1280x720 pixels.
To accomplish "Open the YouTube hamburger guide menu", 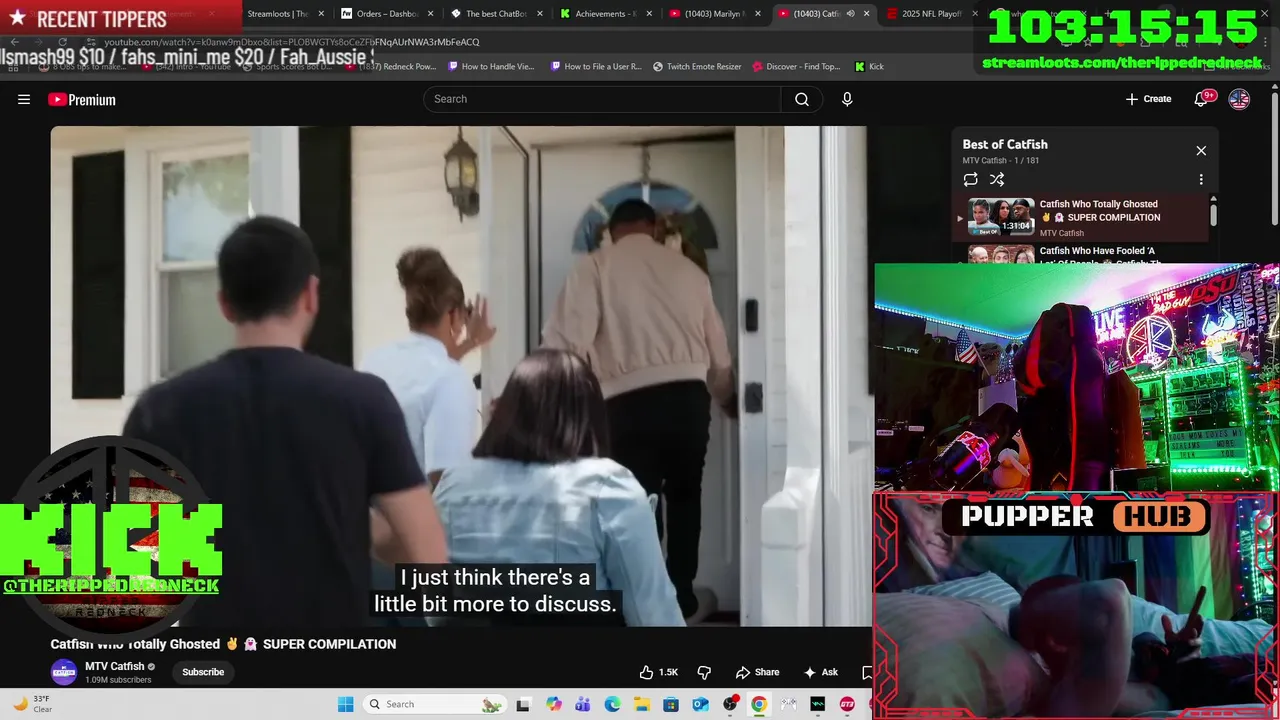I will click(24, 99).
